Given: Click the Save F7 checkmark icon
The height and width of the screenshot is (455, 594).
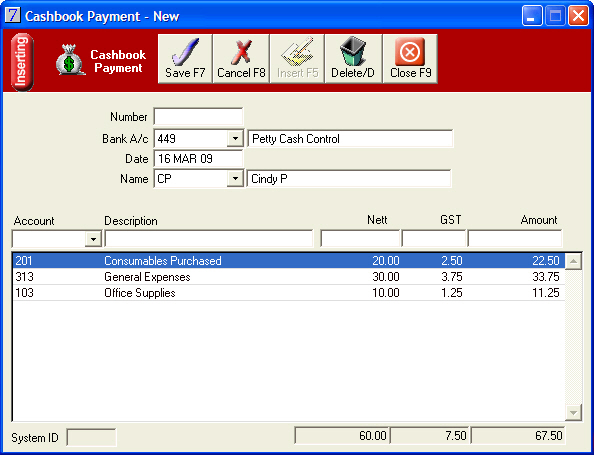Looking at the screenshot, I should click(x=185, y=52).
